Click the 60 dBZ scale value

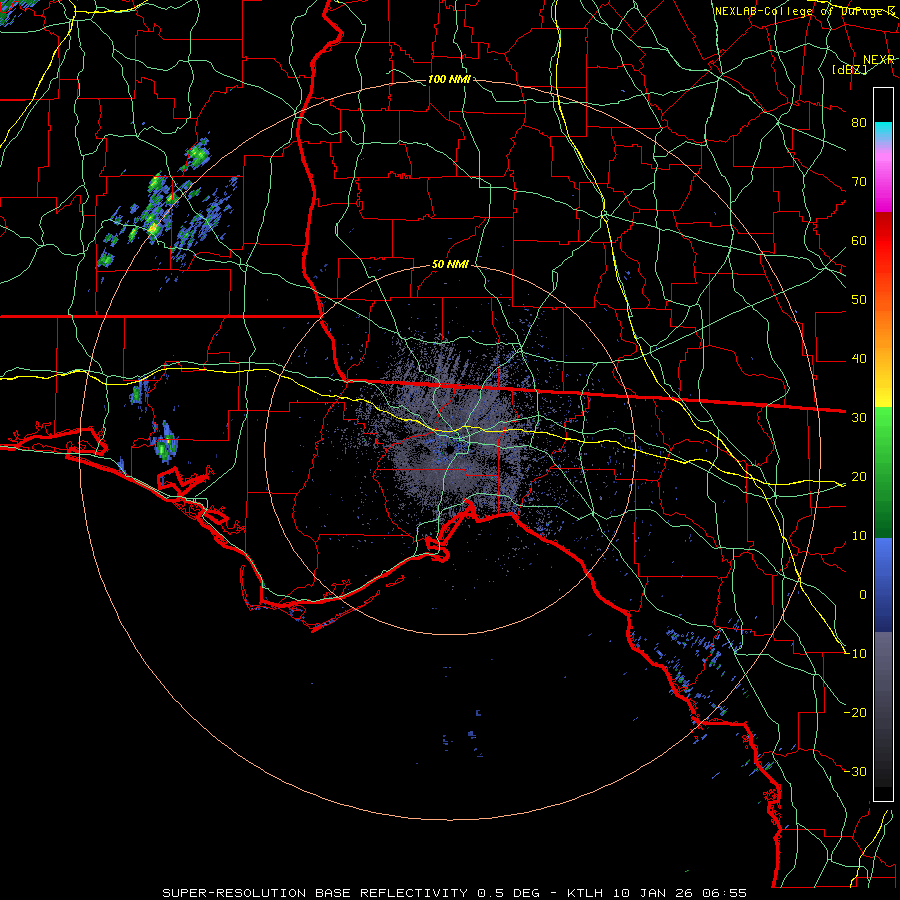click(x=859, y=240)
